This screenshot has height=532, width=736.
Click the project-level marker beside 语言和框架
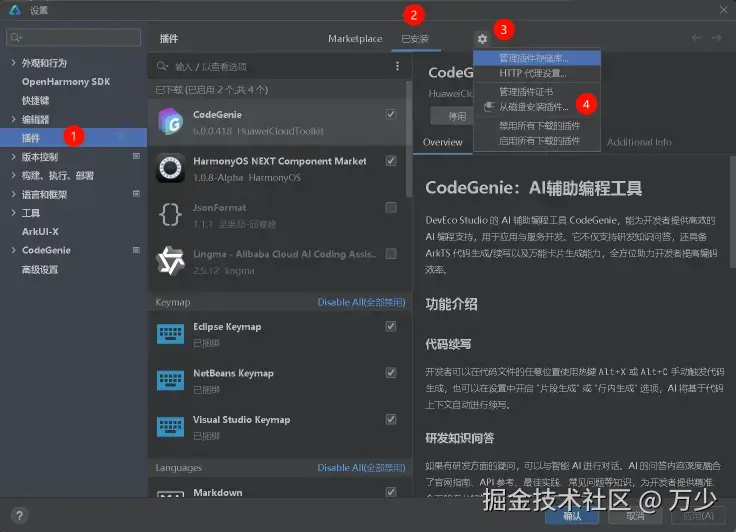click(136, 193)
